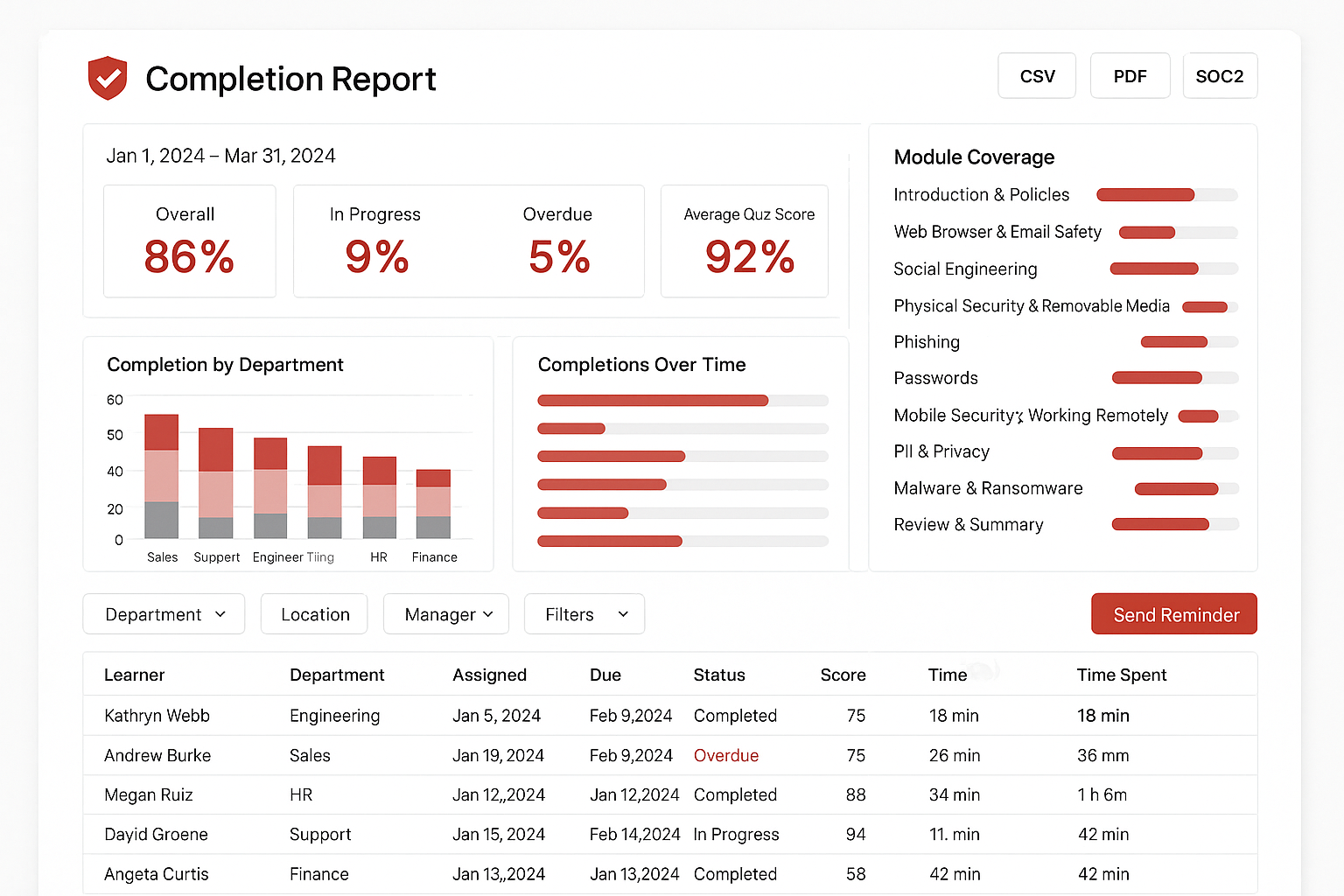Export the report as CSV
Screen dimensions: 1344x896
pos(1037,76)
